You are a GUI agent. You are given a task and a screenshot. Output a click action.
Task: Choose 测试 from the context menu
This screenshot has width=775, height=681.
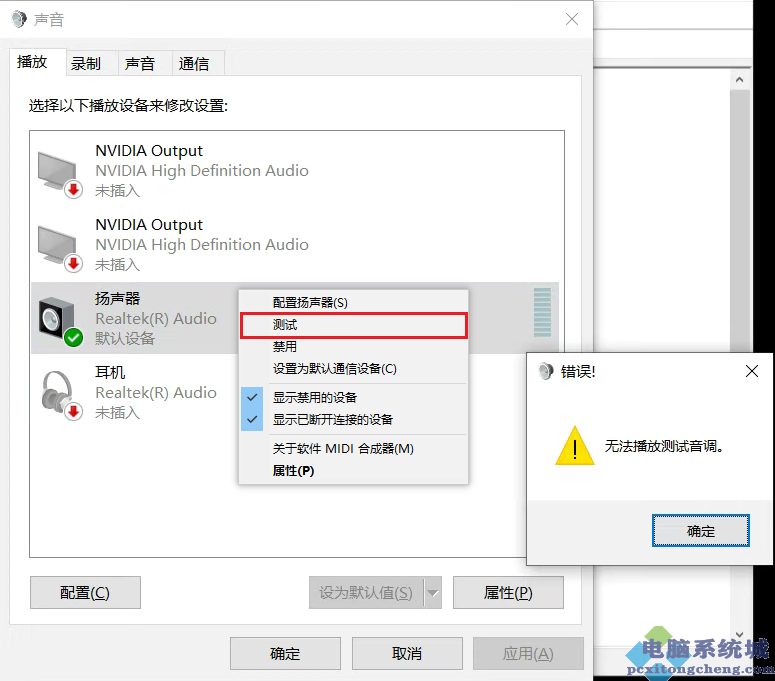click(353, 325)
